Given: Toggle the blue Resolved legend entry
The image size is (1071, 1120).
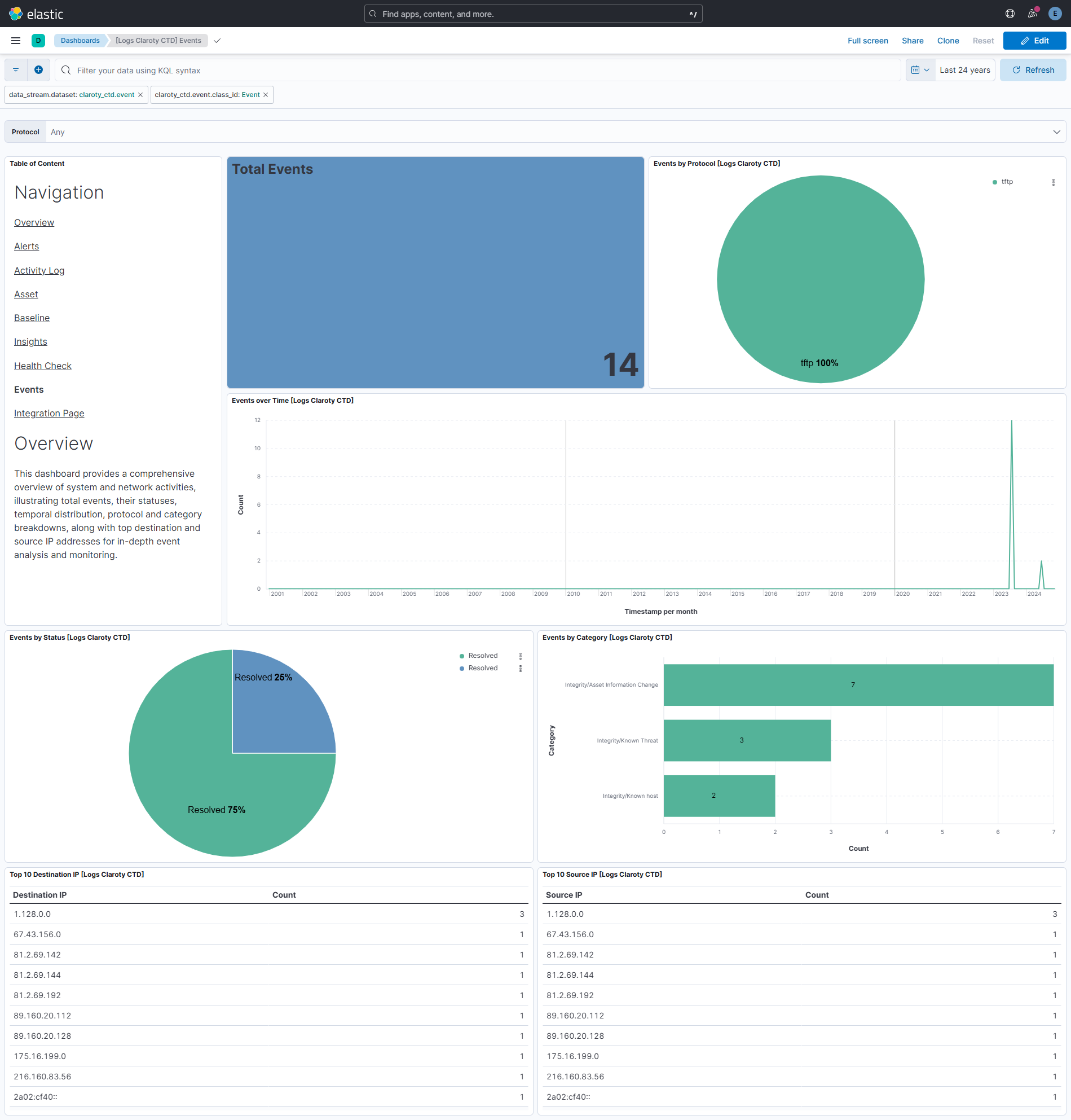Looking at the screenshot, I should coord(482,667).
